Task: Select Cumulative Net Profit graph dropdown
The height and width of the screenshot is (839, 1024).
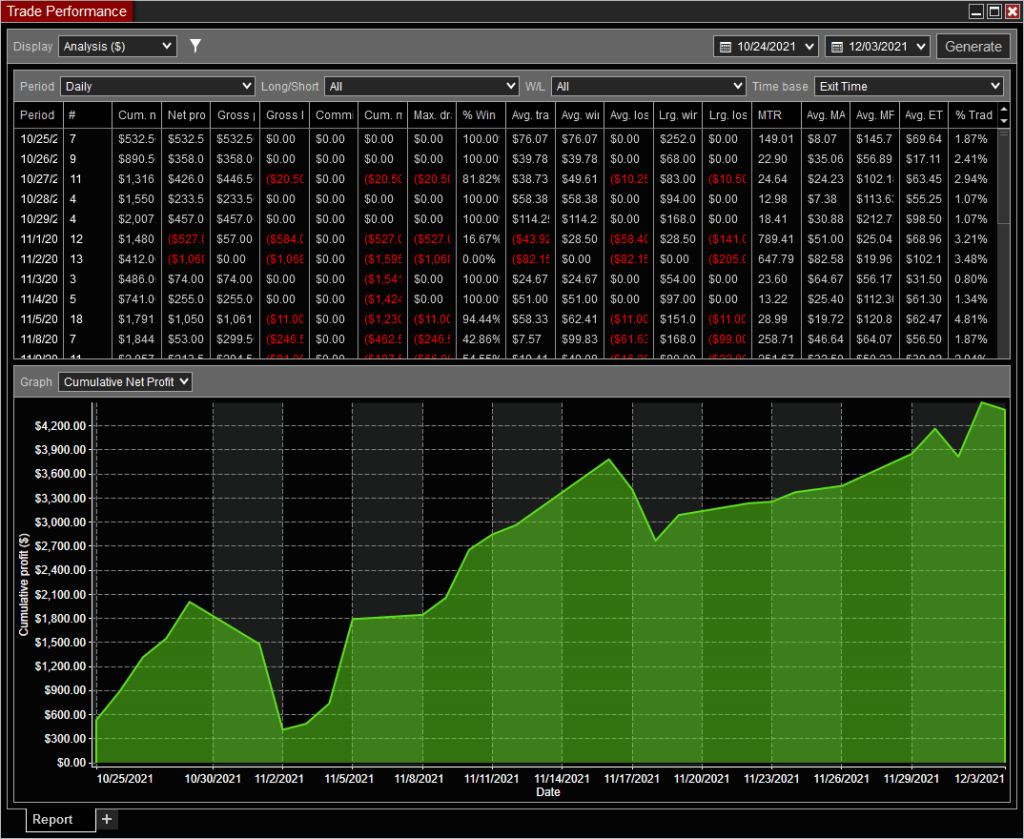Action: (125, 381)
